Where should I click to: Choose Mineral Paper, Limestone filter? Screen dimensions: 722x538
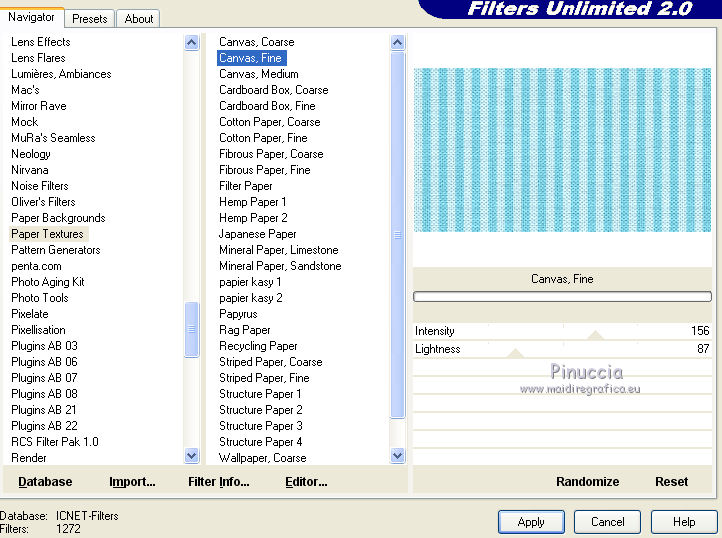pos(279,250)
